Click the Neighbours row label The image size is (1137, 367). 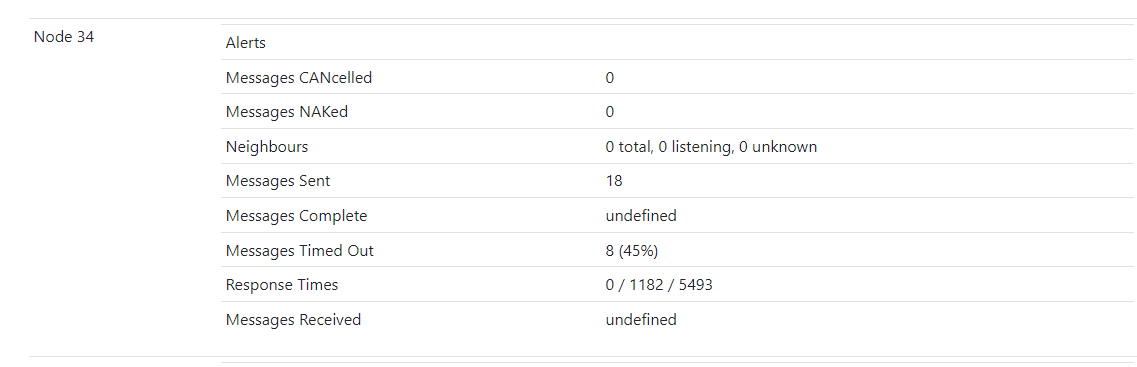coord(267,147)
